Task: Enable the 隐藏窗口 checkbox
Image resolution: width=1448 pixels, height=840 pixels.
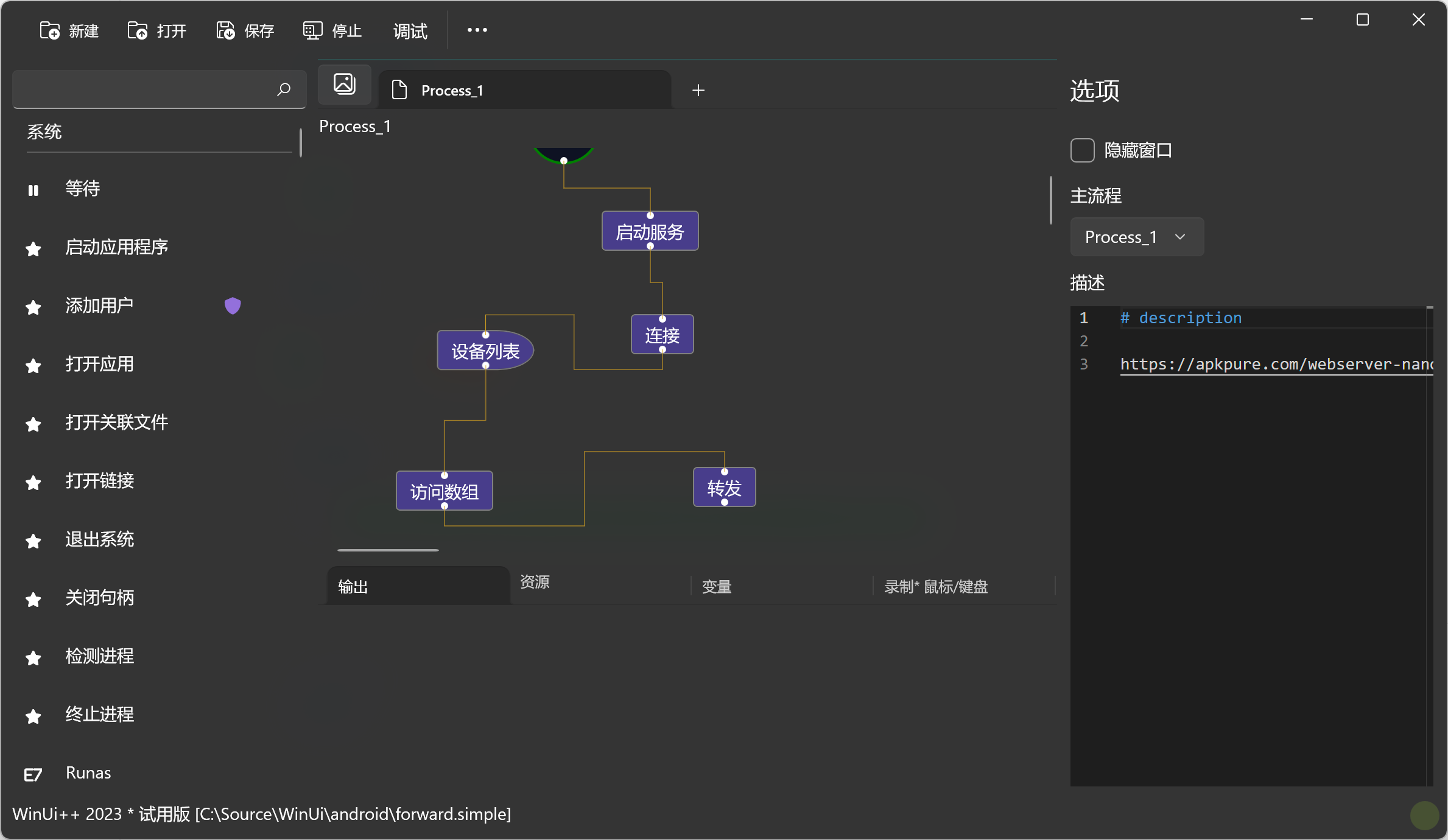Action: pos(1082,150)
